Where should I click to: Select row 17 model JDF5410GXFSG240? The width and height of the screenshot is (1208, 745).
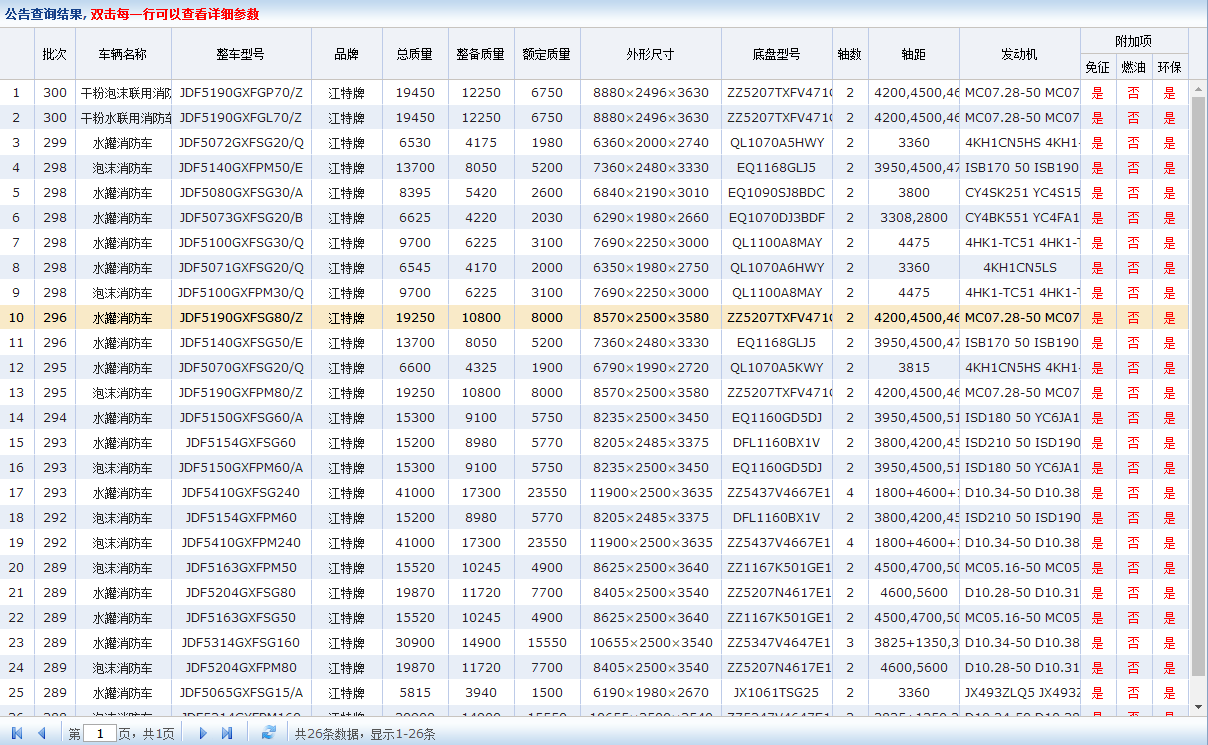point(241,492)
